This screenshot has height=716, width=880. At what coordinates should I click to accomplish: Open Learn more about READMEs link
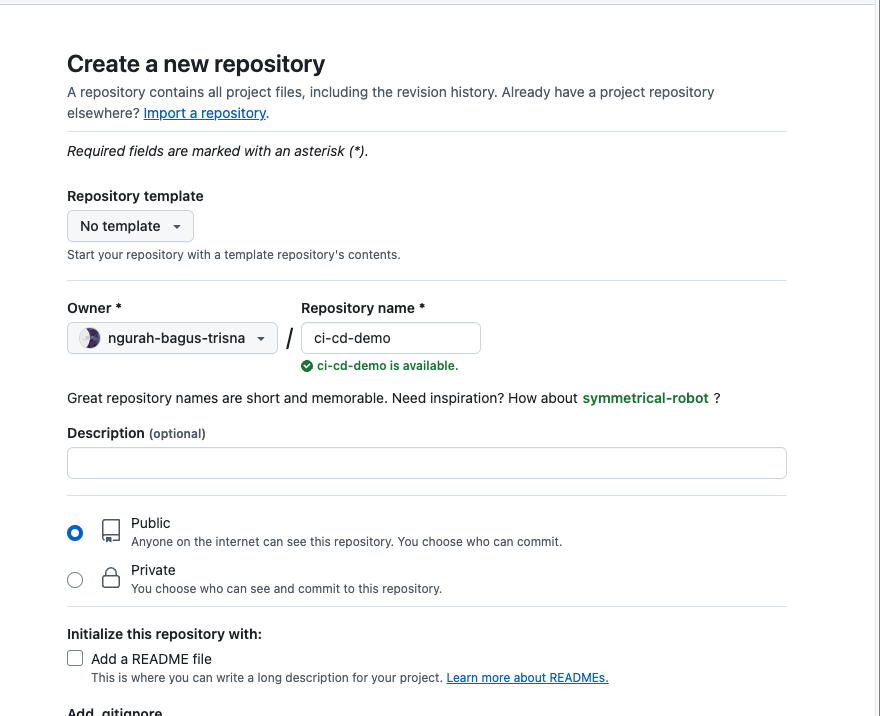coord(527,677)
